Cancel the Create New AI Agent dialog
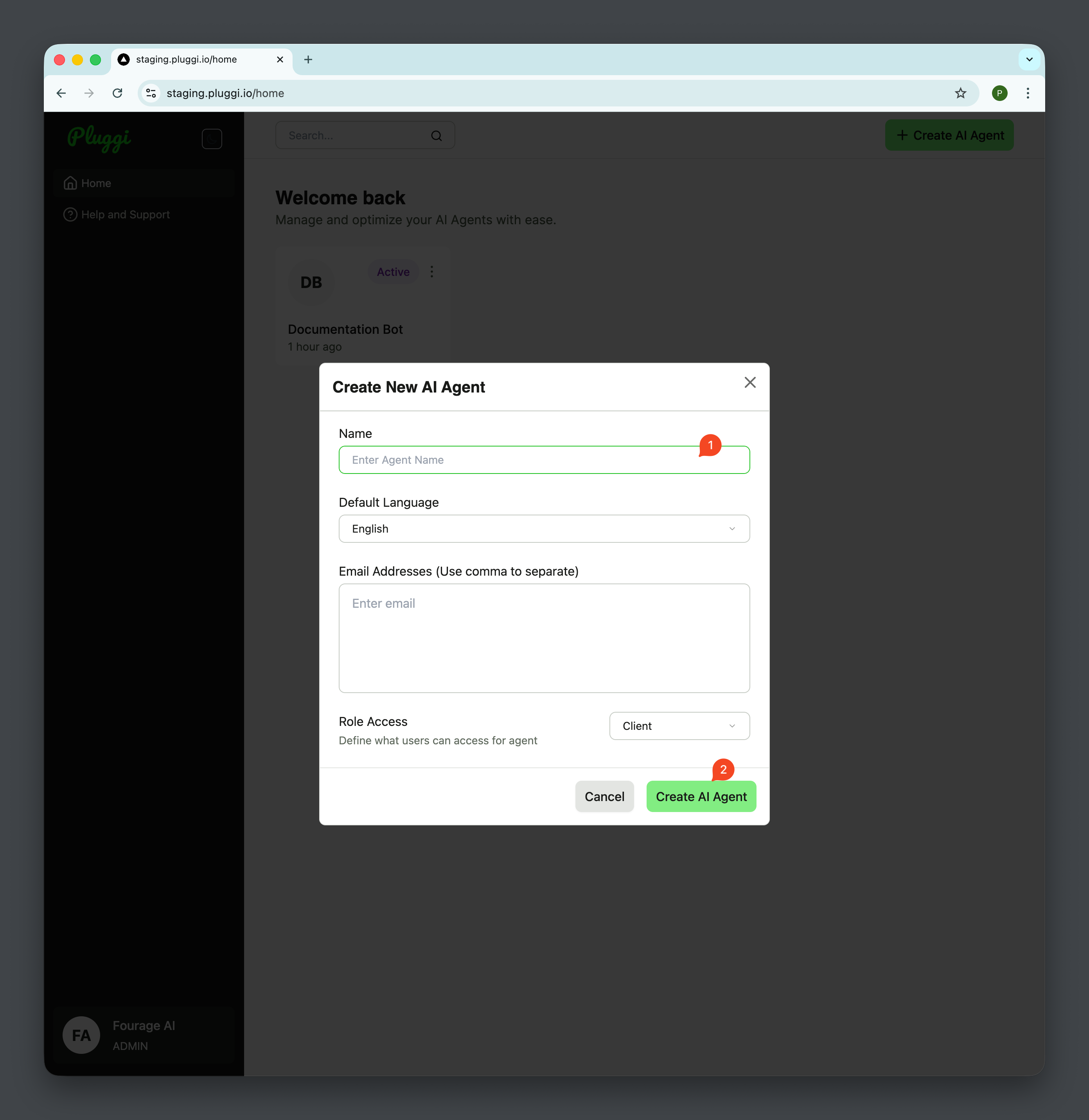 (x=604, y=796)
